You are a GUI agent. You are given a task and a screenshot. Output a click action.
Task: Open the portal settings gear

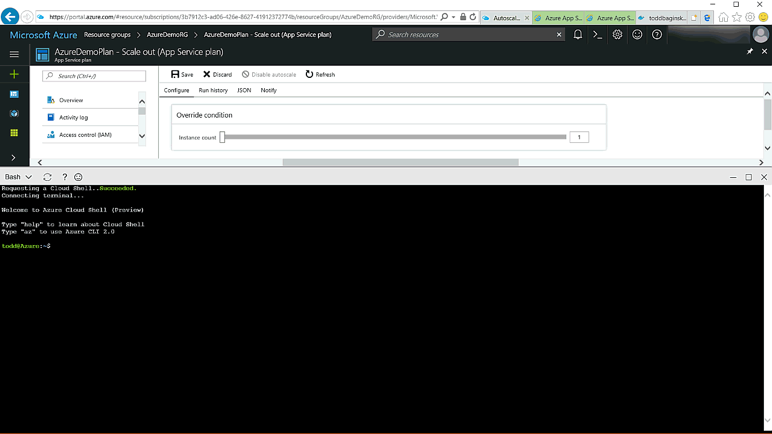pos(617,34)
